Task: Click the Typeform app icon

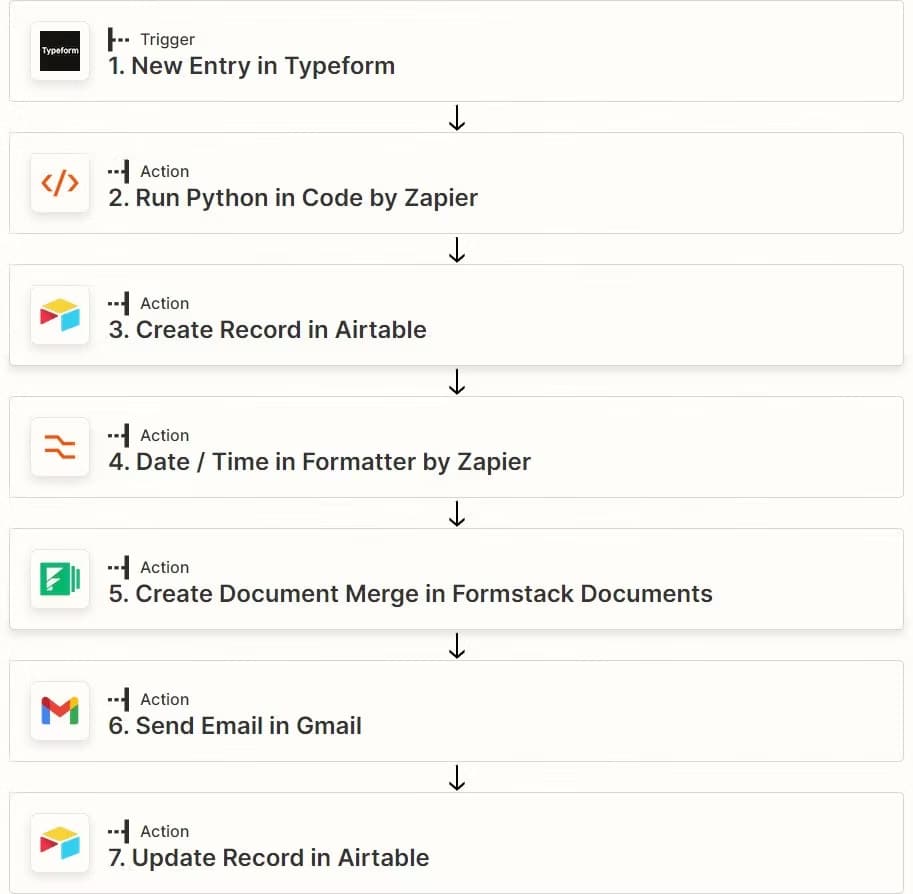Action: [x=60, y=51]
